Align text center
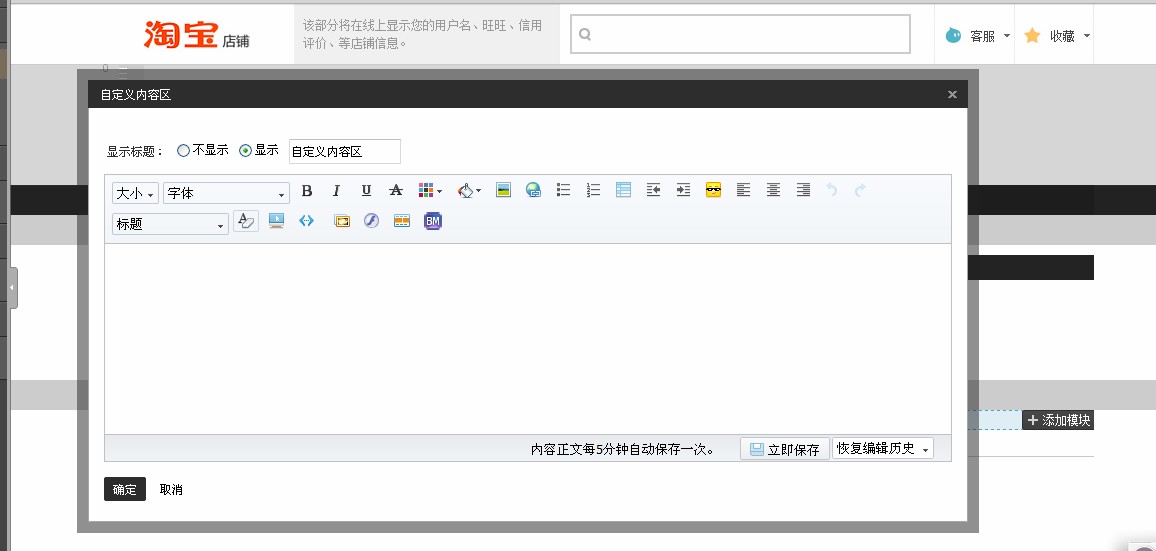Screen dimensions: 1156x551 pos(773,190)
